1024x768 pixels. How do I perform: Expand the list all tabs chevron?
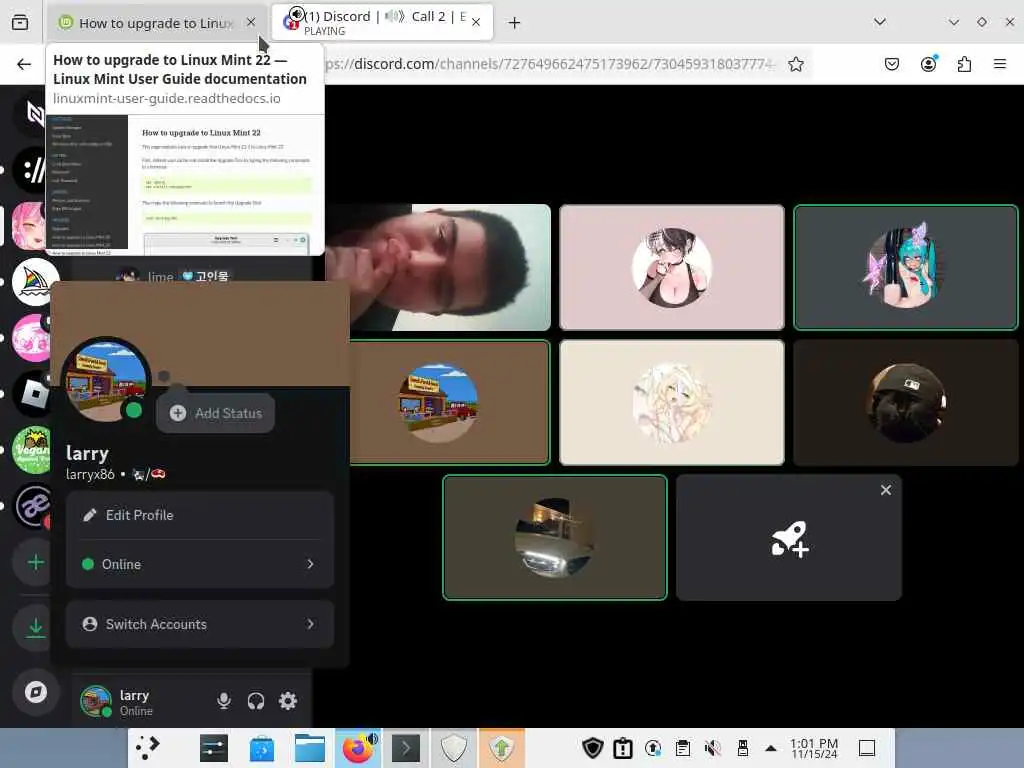880,22
